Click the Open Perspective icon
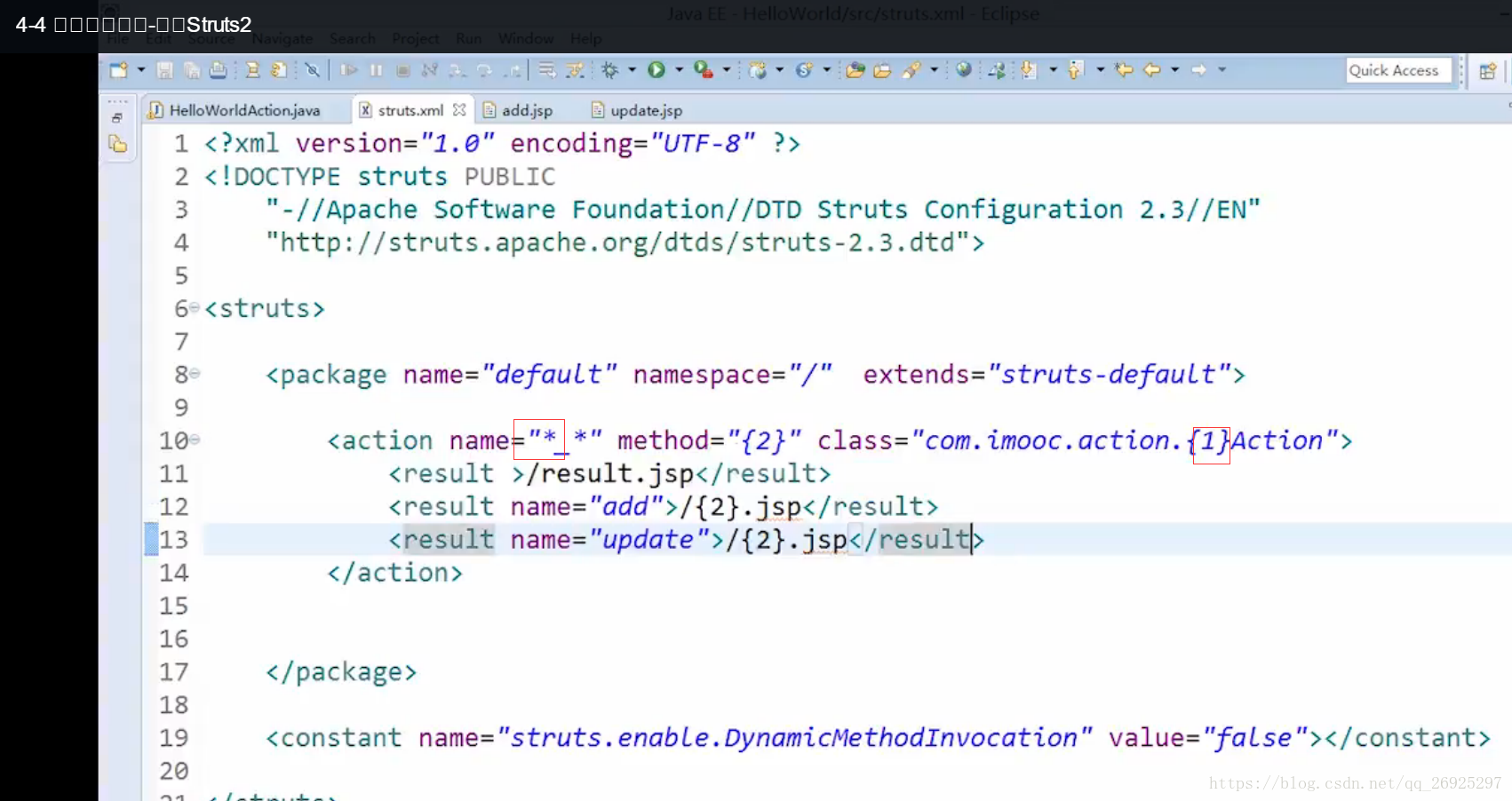The image size is (1512, 801). pyautogui.click(x=1488, y=71)
